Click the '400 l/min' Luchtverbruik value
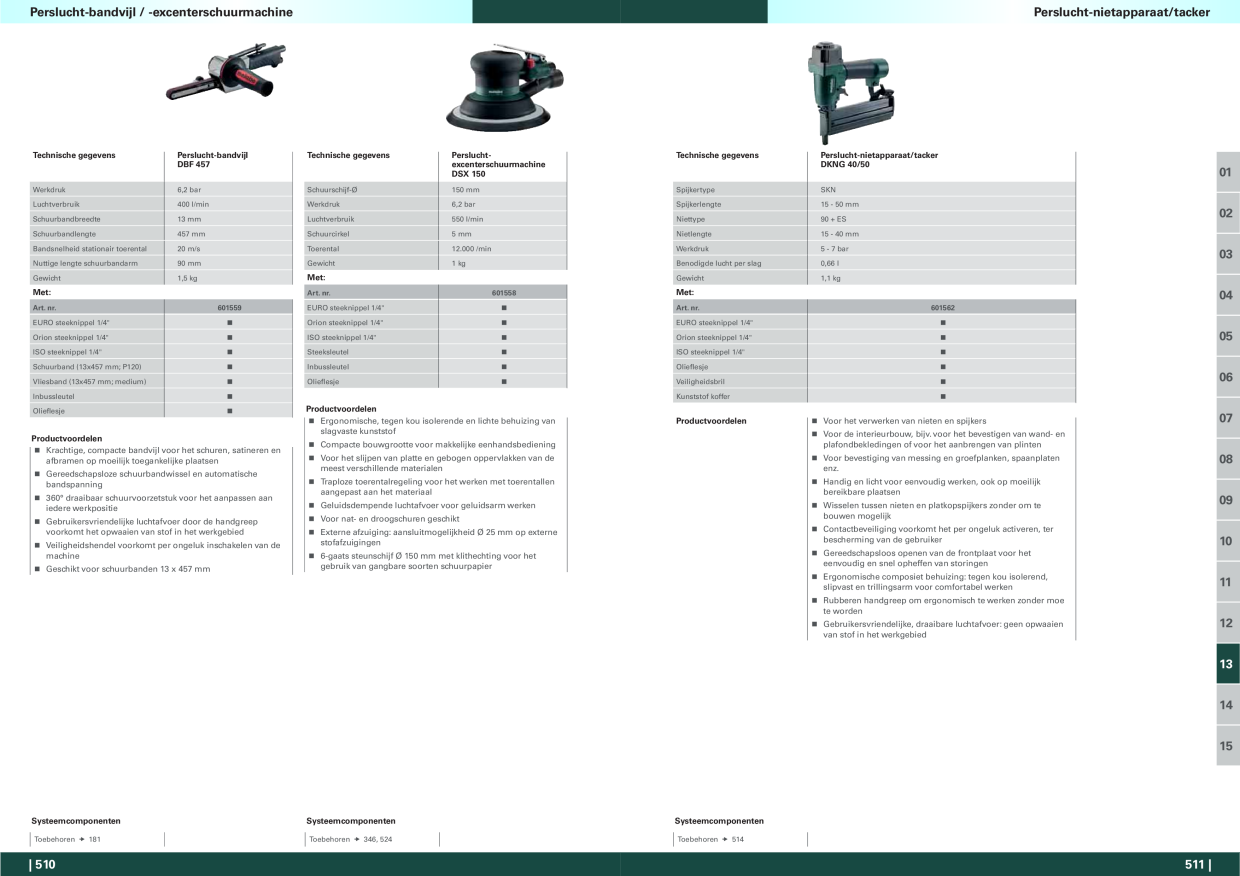The height and width of the screenshot is (876, 1240). (x=193, y=204)
